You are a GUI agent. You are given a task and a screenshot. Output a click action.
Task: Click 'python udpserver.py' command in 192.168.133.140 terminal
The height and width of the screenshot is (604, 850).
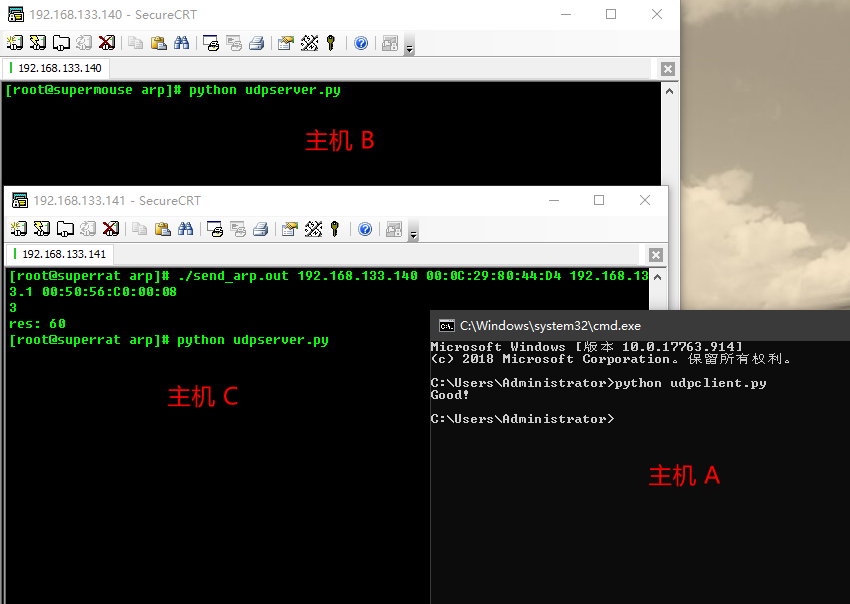point(265,90)
